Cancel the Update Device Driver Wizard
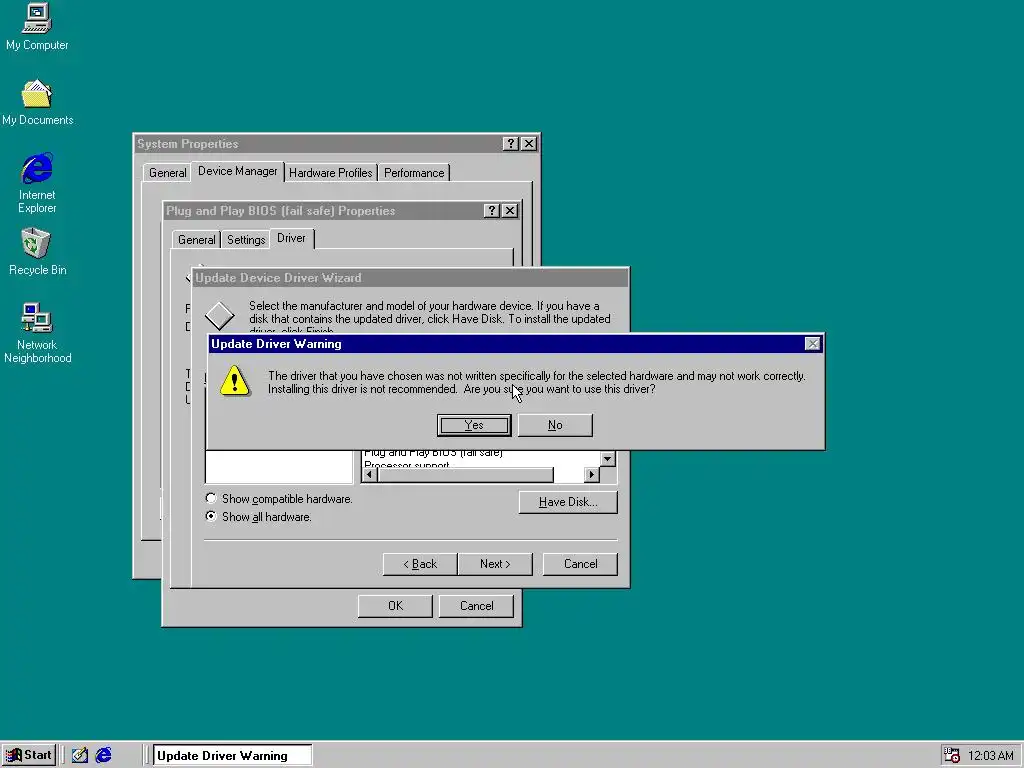This screenshot has width=1024, height=768. point(580,564)
